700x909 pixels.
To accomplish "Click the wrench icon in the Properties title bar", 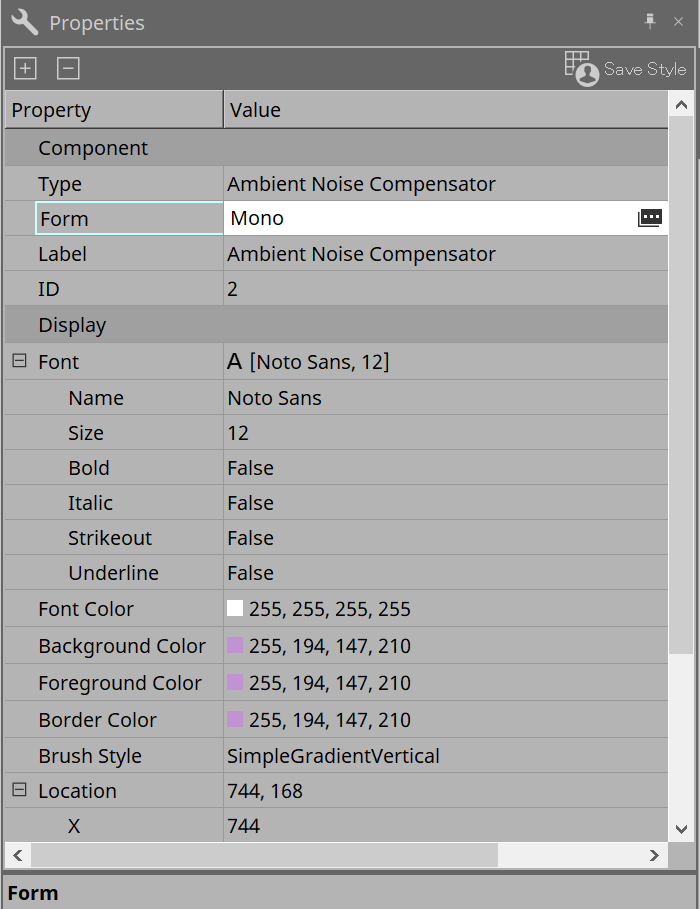I will tap(24, 21).
